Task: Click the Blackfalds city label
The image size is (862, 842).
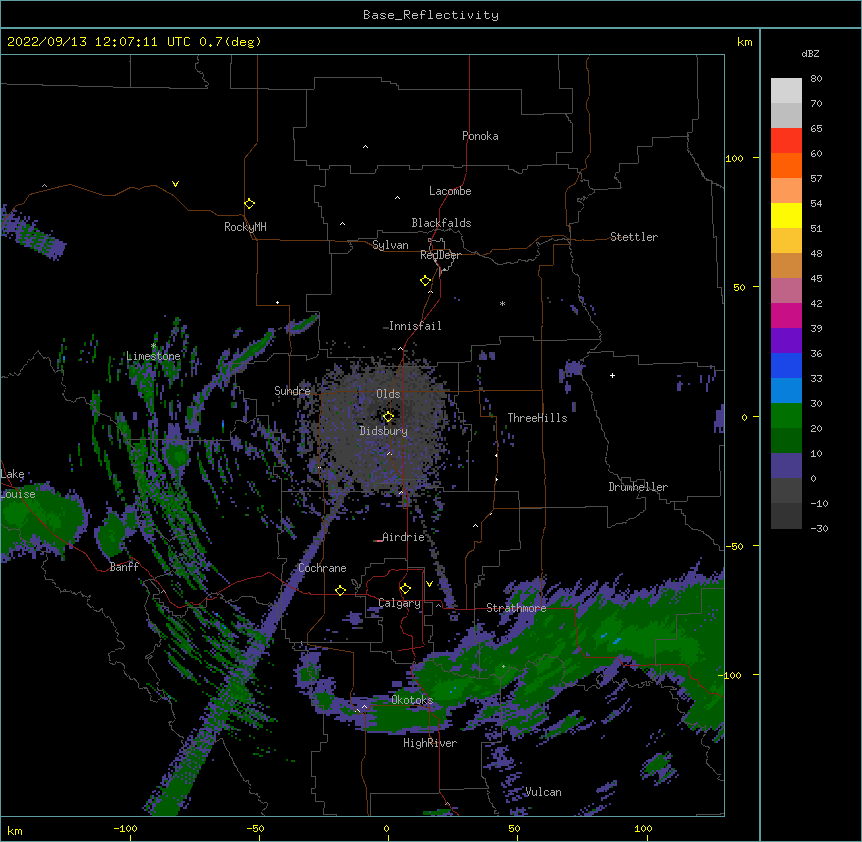Action: coord(441,223)
